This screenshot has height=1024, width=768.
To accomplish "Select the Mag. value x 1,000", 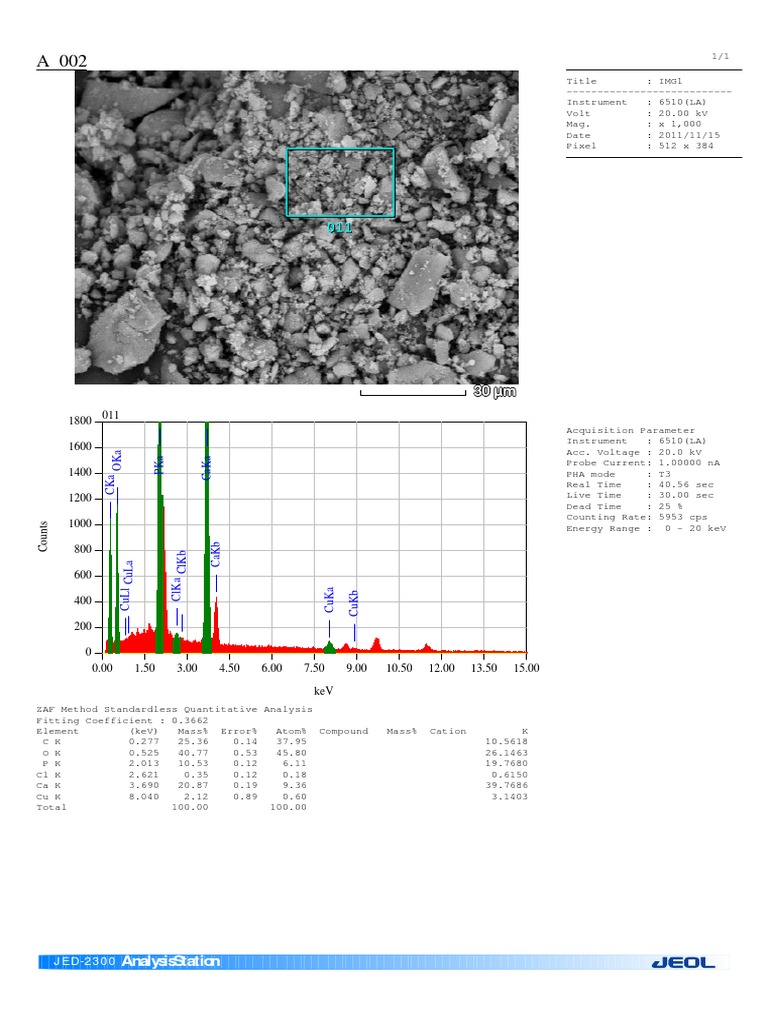I will tap(680, 124).
